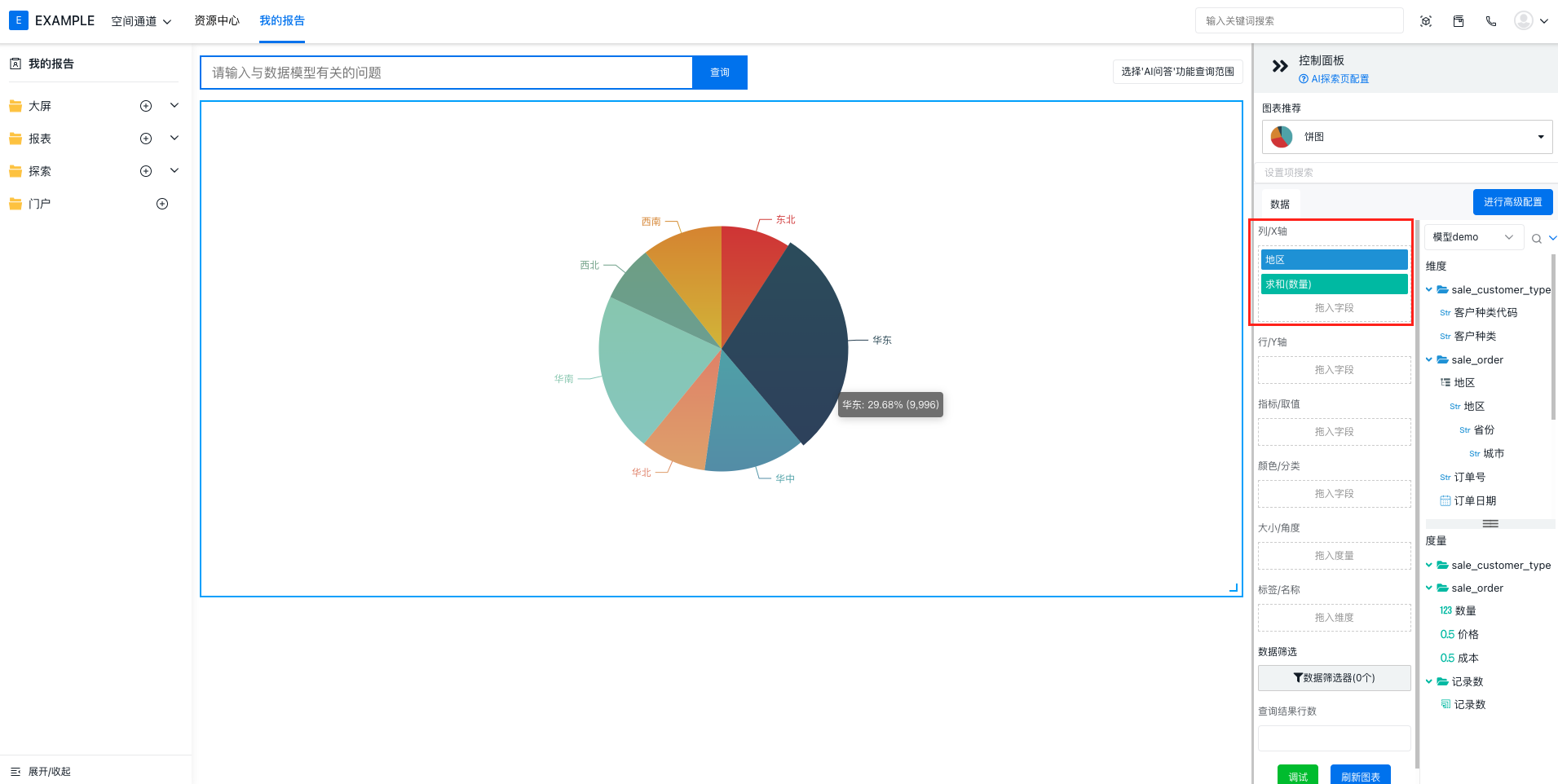Image resolution: width=1558 pixels, height=784 pixels.
Task: Click the 刷新图表 button
Action: [1361, 775]
